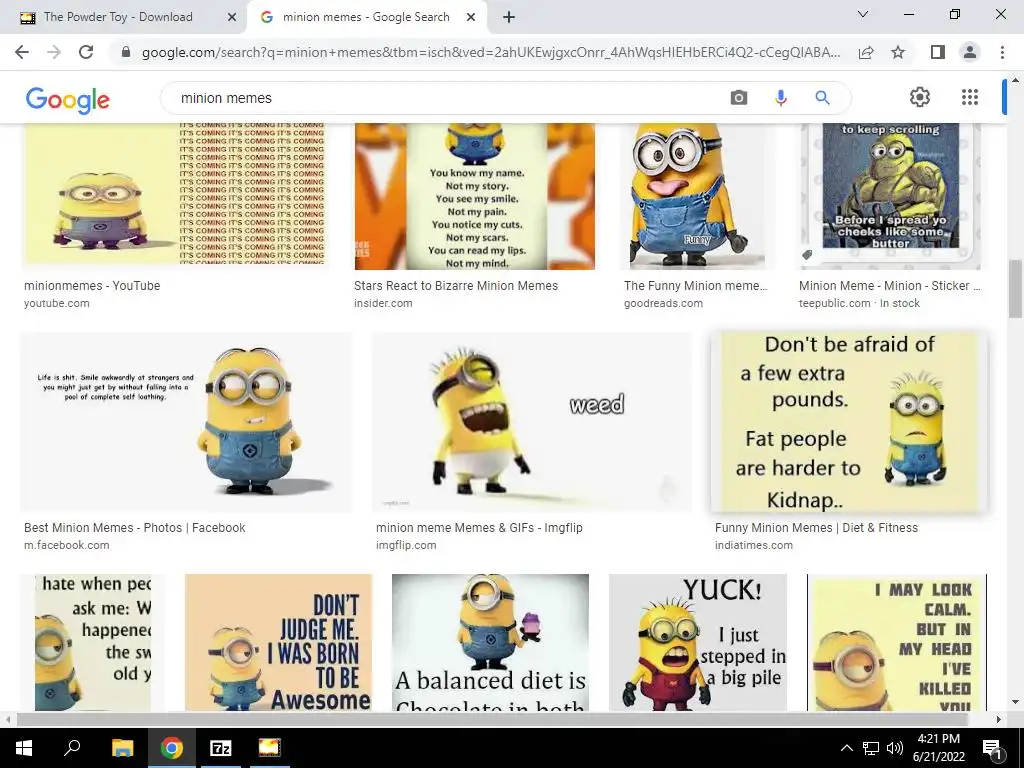Open the 'Don't judge me' minion image

point(279,643)
